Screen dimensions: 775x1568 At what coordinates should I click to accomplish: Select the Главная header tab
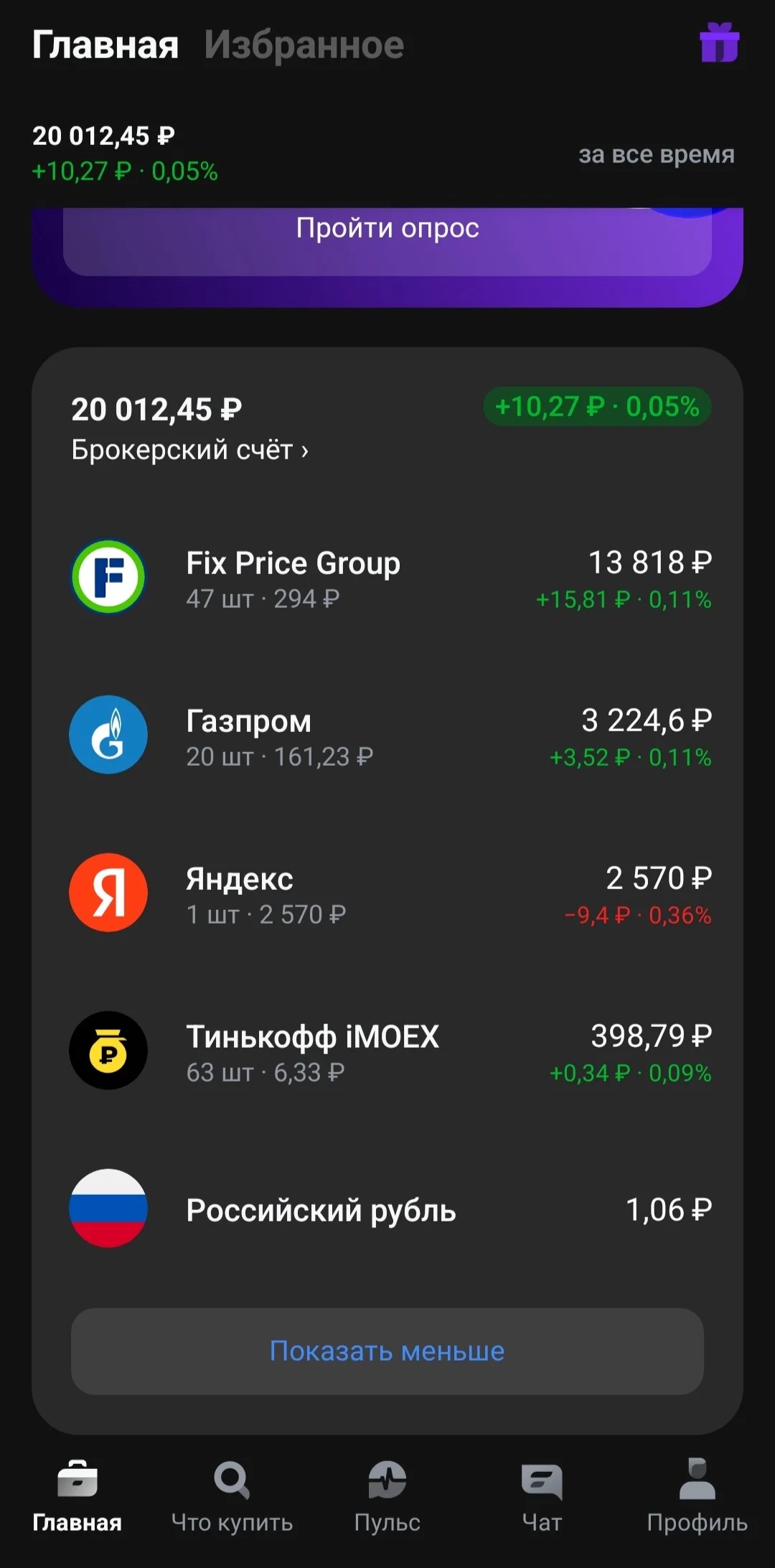(105, 44)
